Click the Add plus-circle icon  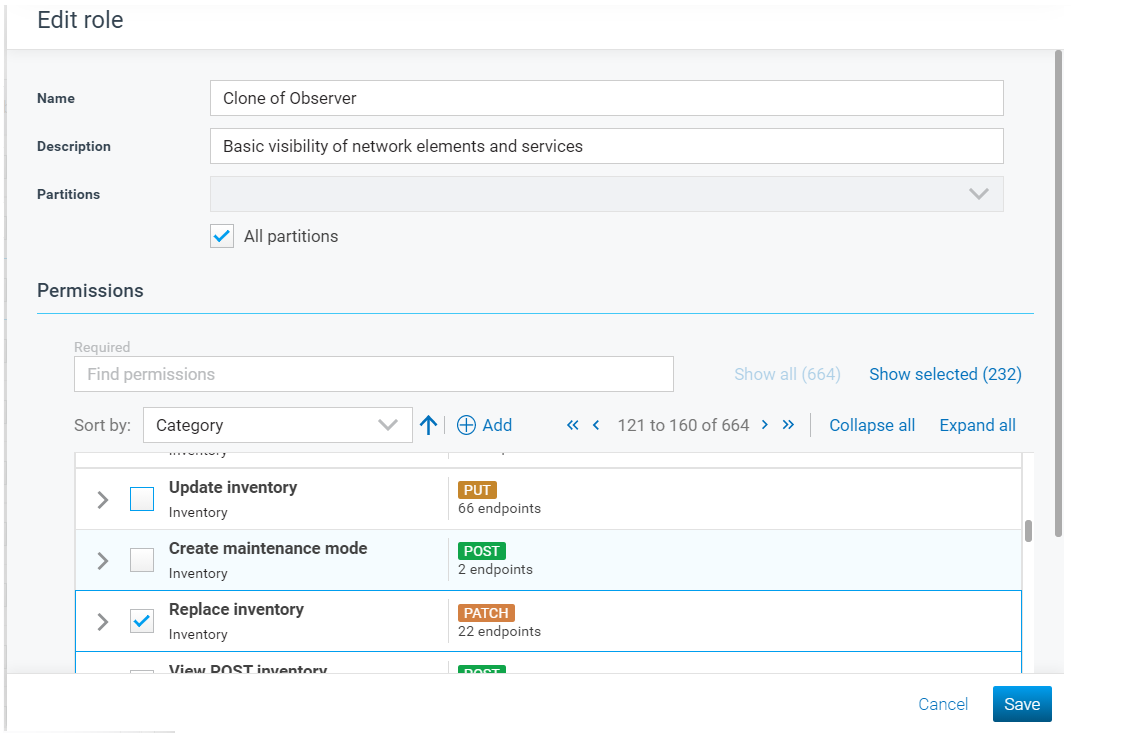(x=466, y=425)
